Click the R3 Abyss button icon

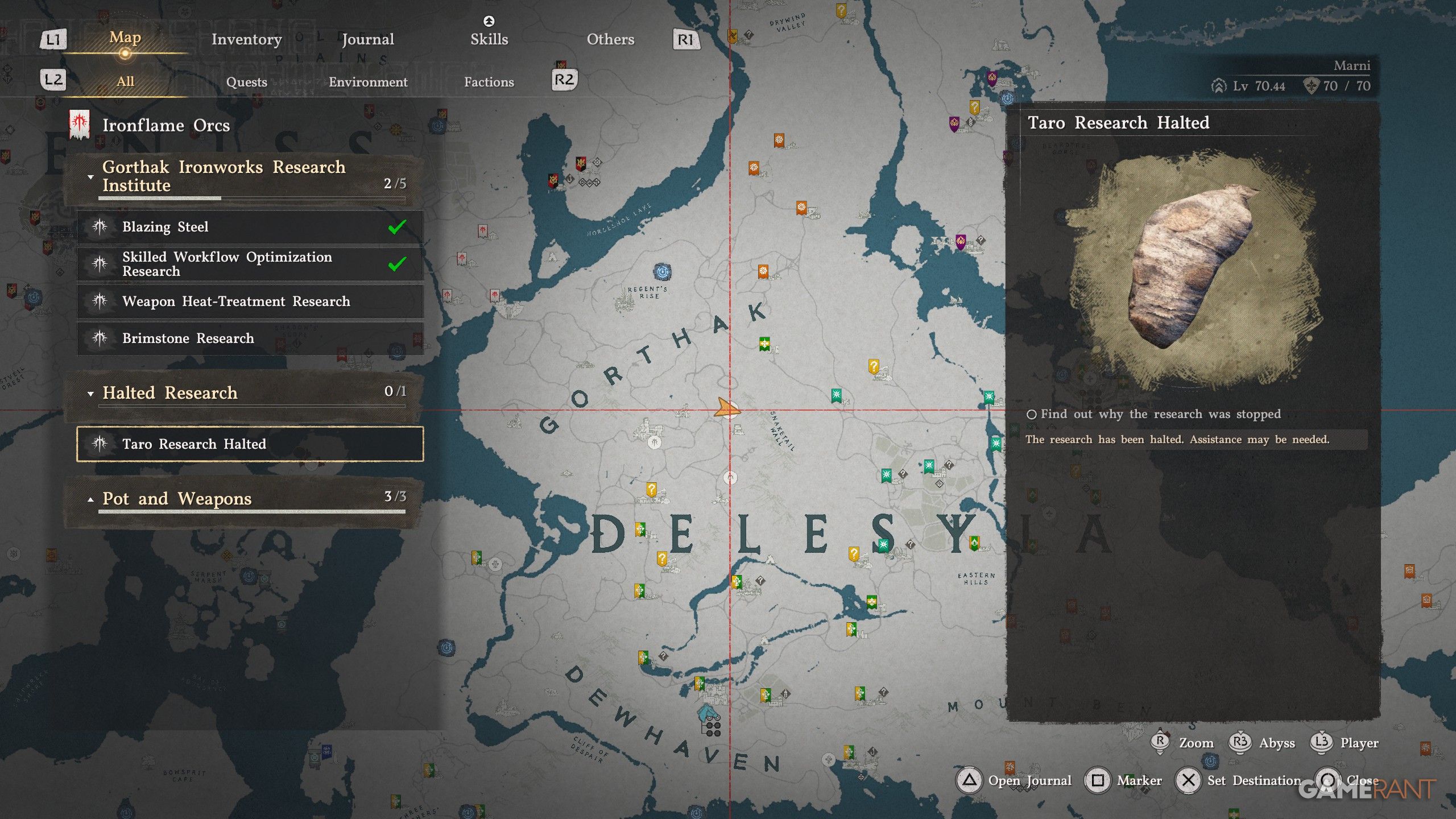coord(1239,742)
